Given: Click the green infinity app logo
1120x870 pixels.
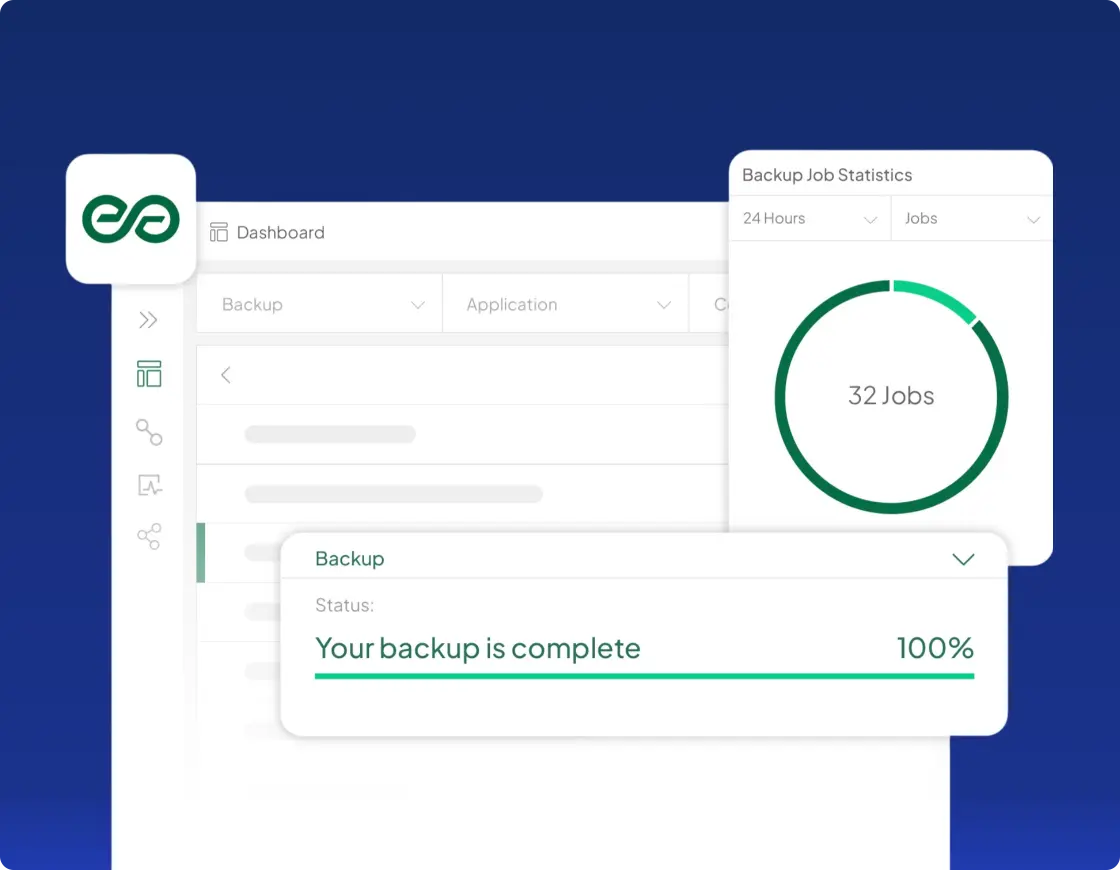Looking at the screenshot, I should pyautogui.click(x=131, y=219).
